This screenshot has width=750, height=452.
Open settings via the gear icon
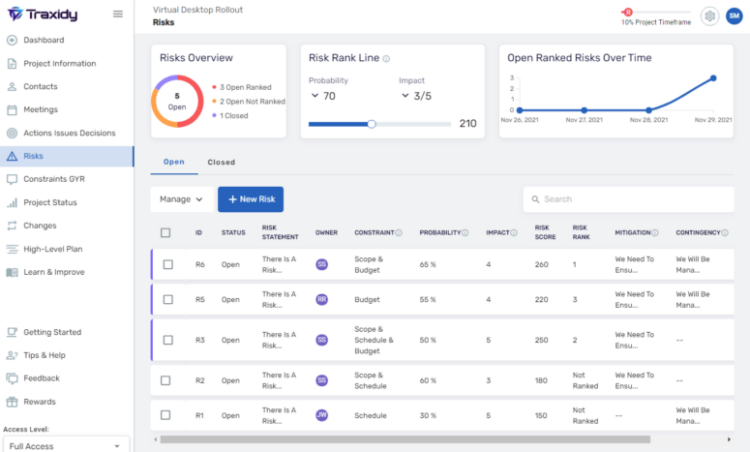[x=710, y=16]
